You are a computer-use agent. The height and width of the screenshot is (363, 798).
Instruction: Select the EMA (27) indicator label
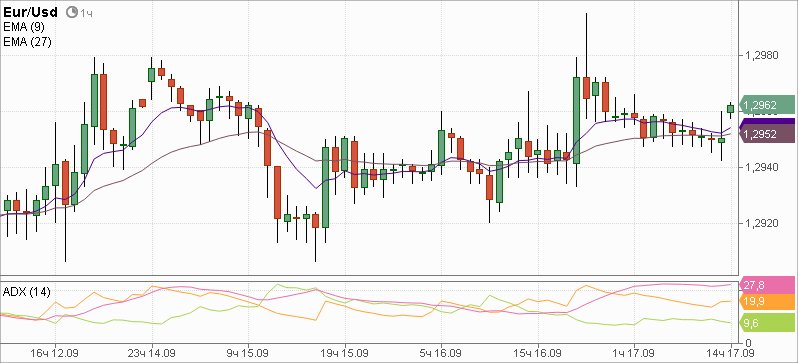[27, 42]
